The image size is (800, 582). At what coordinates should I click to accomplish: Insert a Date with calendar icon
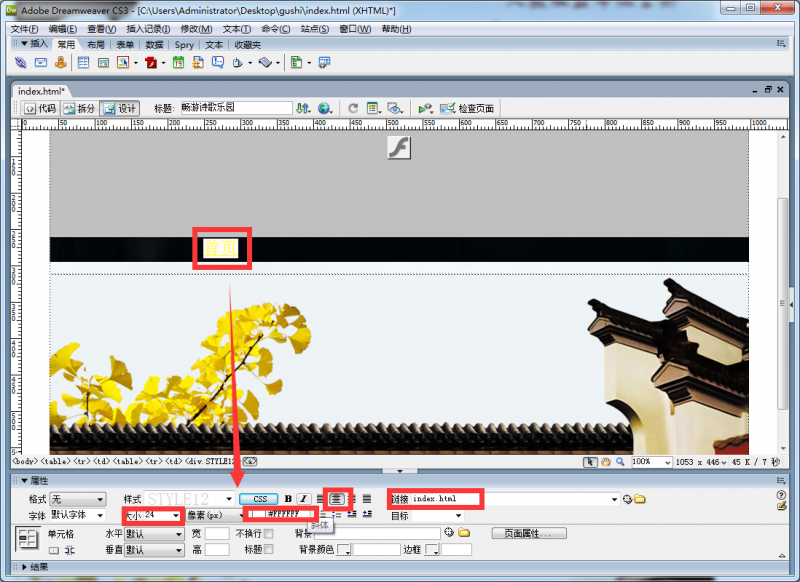point(178,63)
